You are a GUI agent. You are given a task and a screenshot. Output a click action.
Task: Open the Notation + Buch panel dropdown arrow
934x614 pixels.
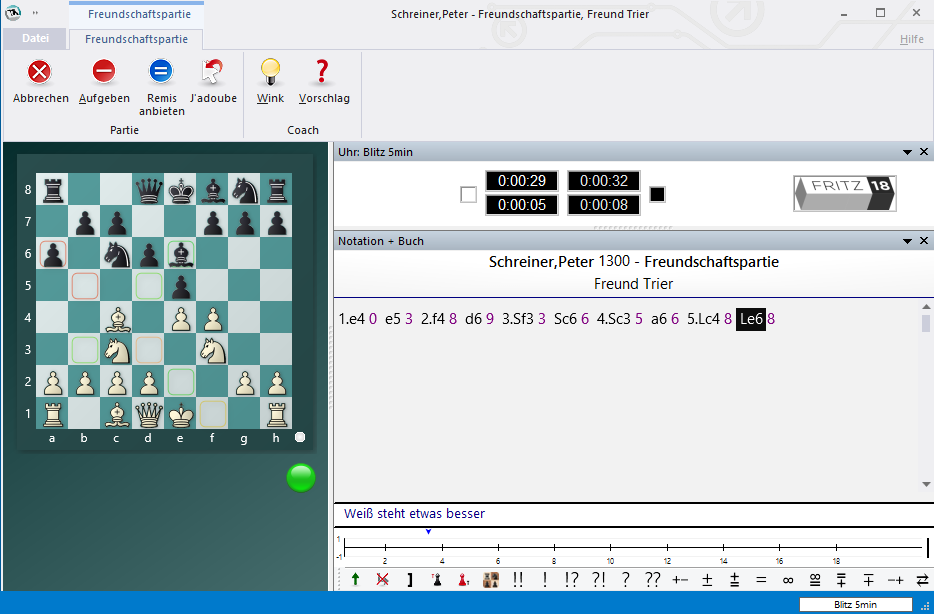907,241
